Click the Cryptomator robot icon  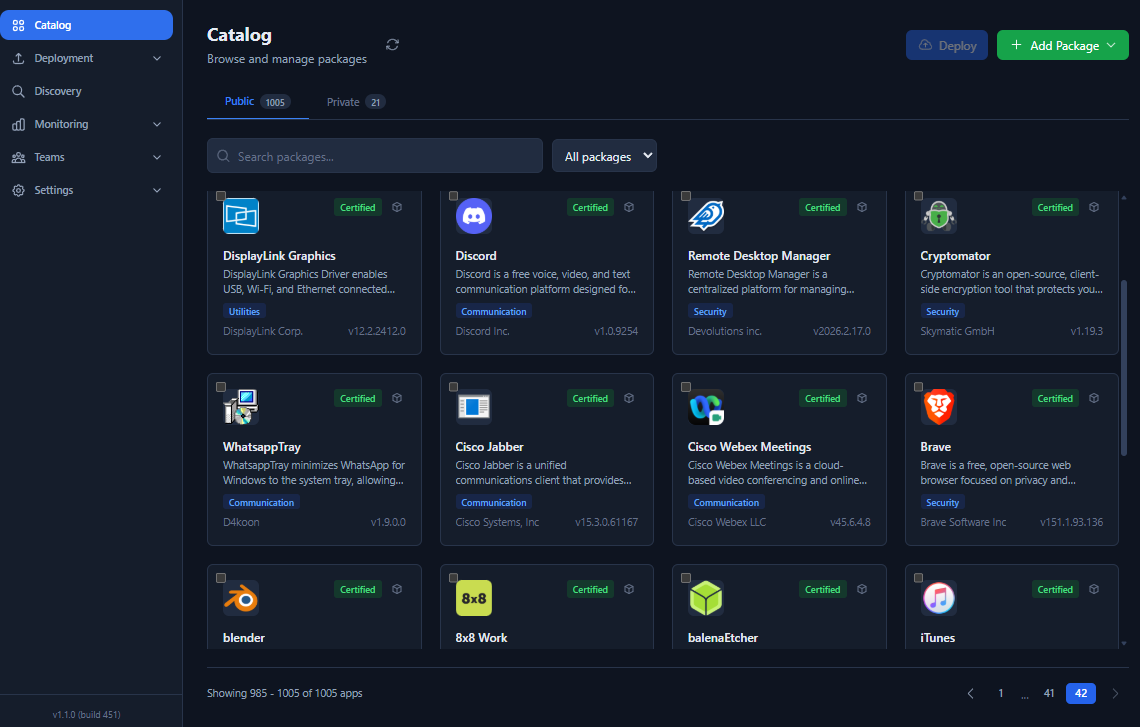939,216
